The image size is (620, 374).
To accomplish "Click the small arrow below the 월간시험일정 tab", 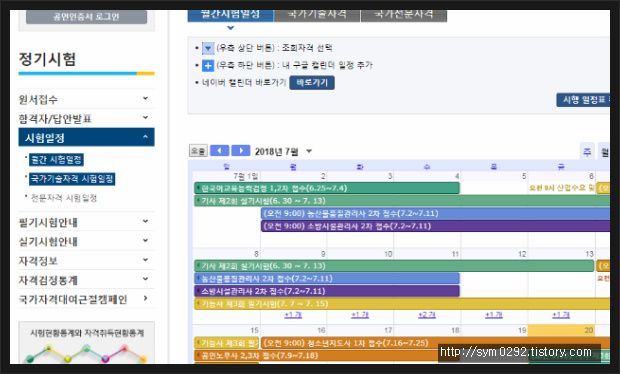I will point(231,28).
